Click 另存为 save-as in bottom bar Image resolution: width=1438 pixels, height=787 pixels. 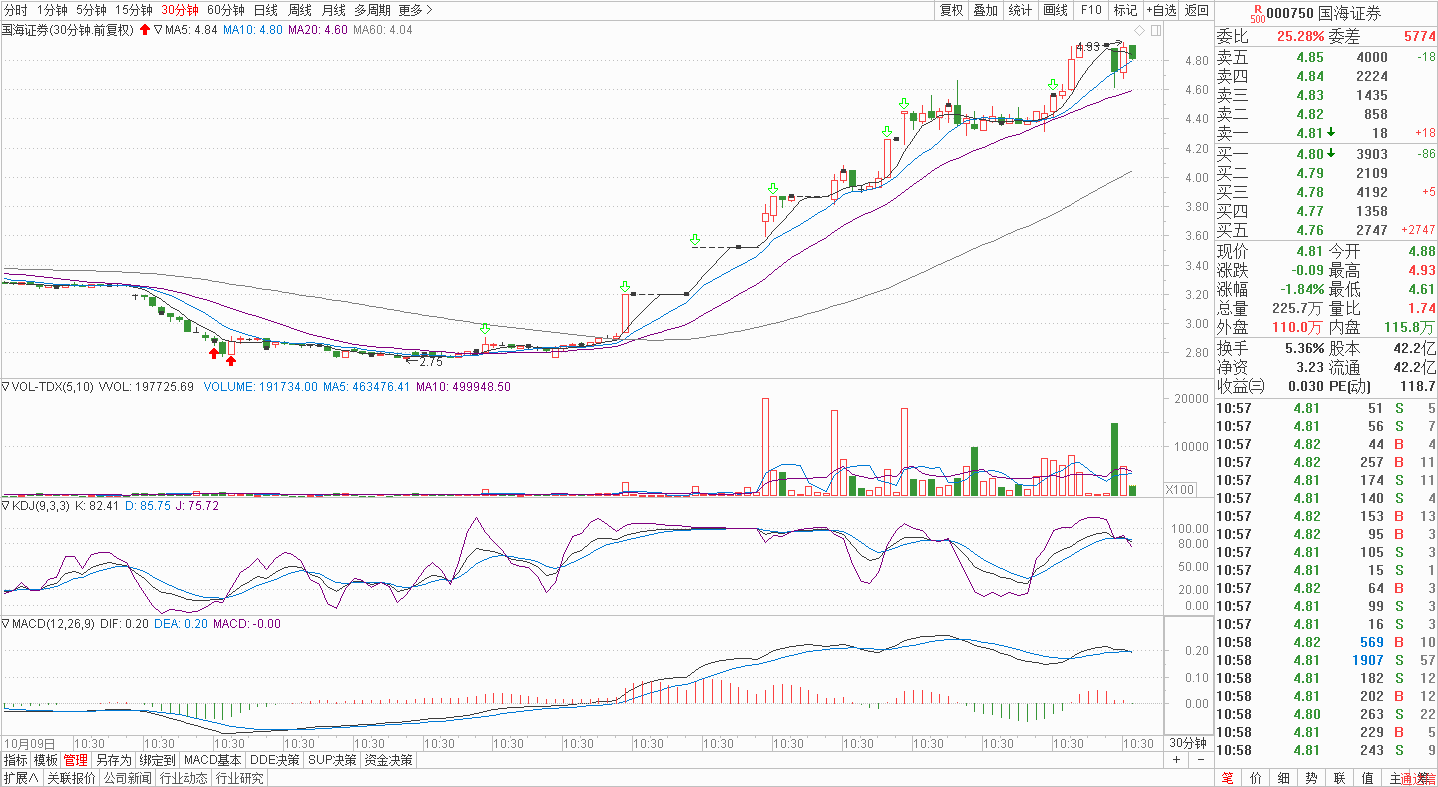click(113, 760)
